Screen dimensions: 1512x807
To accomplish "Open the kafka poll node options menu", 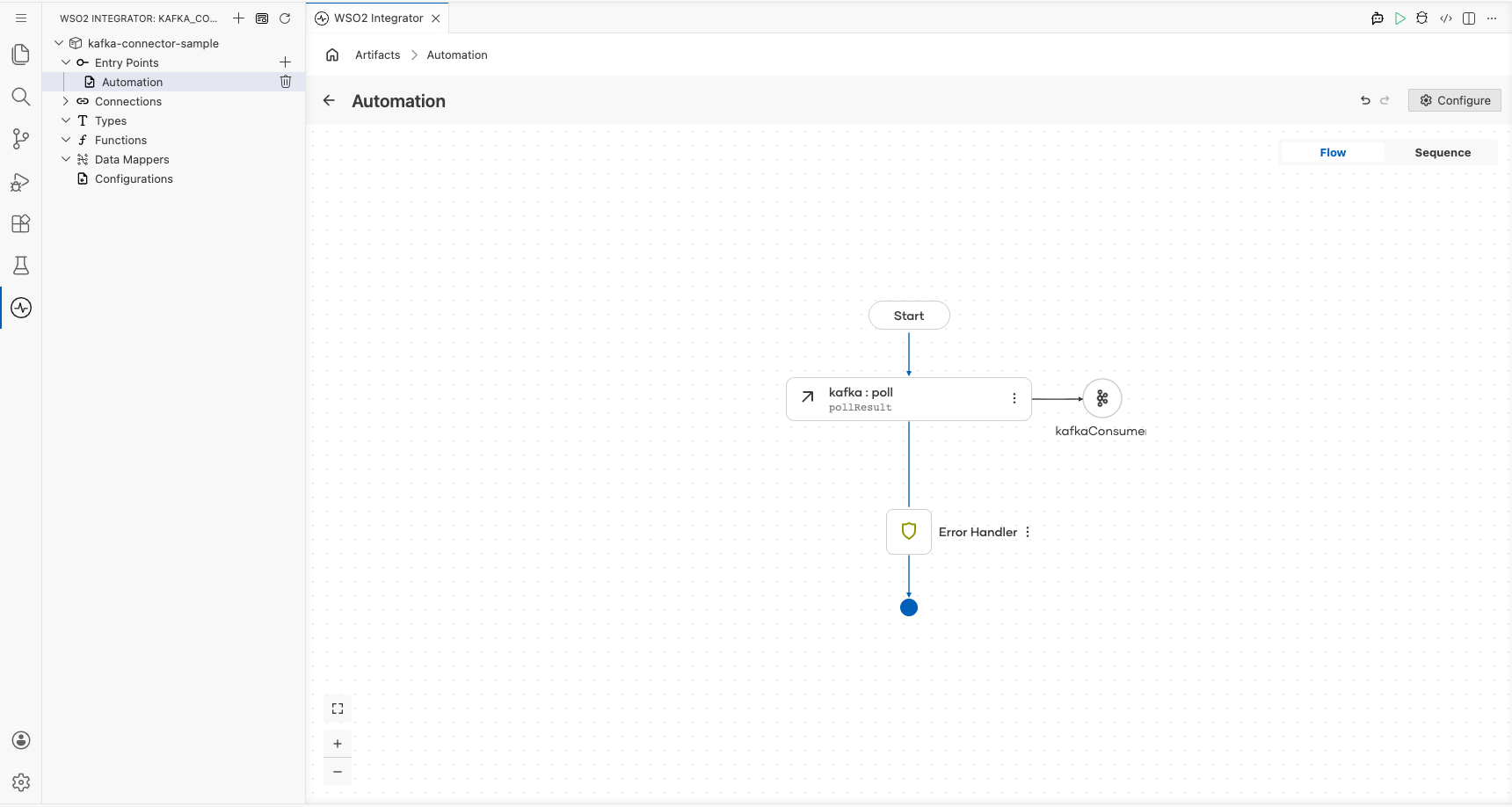I will (x=1014, y=398).
